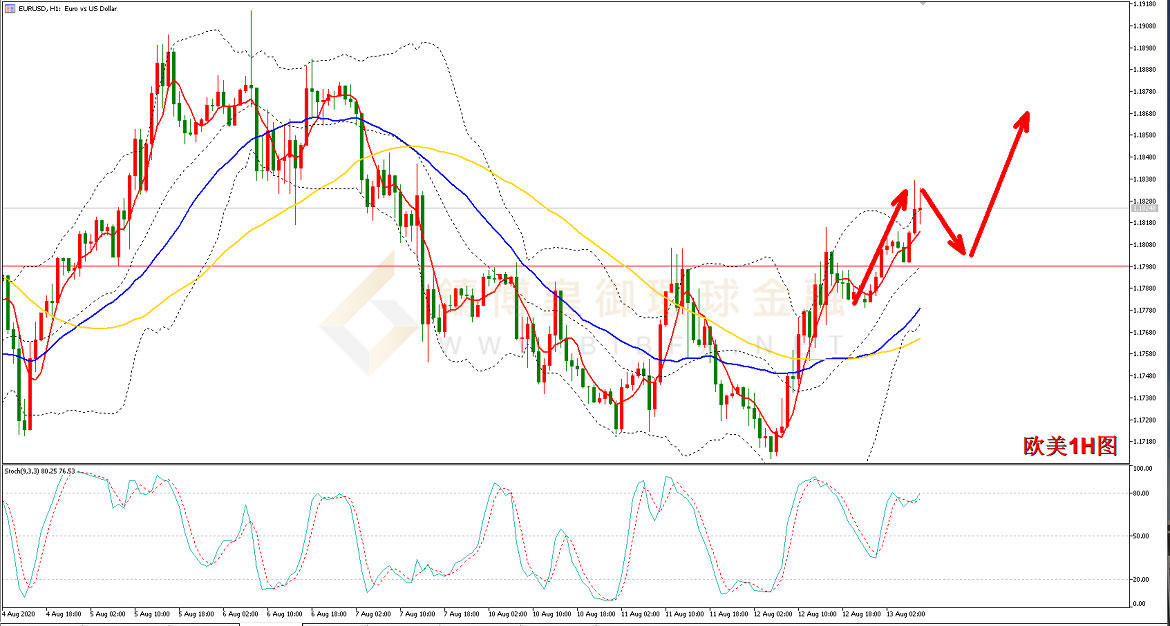Click the tip of the red downward pullback arrow
The image size is (1170, 626).
[966, 254]
